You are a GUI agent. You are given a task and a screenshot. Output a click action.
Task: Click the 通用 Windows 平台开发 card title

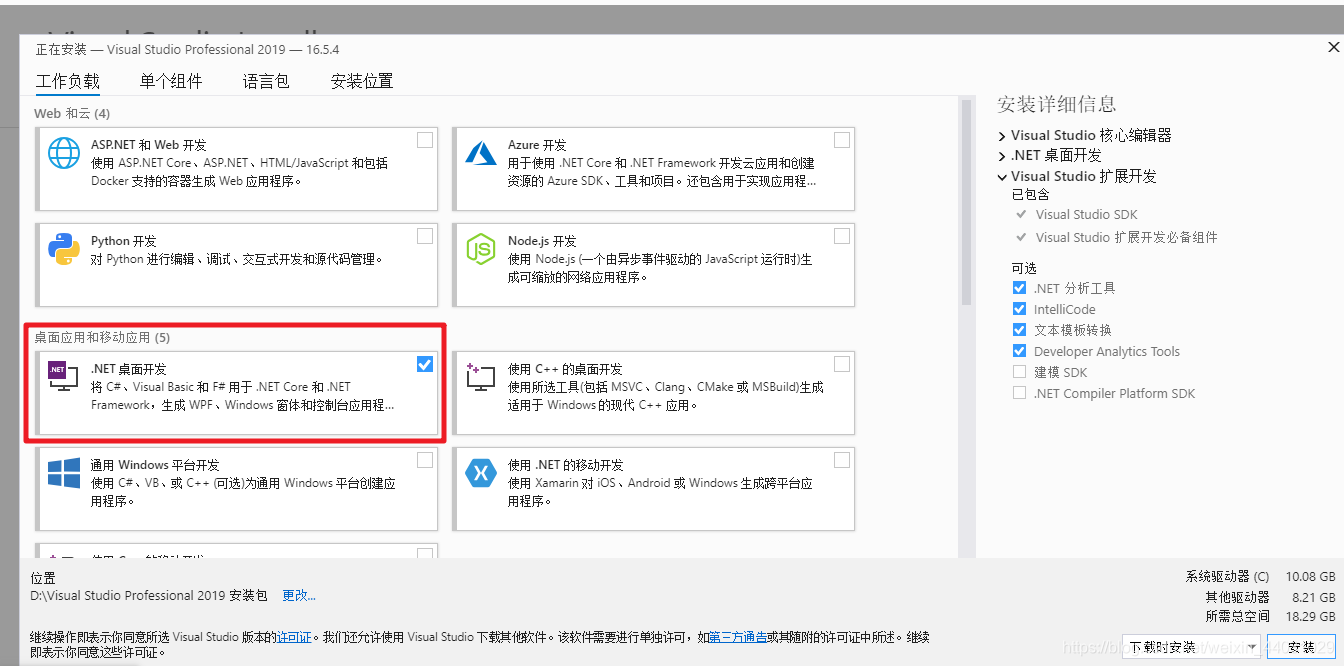point(155,465)
